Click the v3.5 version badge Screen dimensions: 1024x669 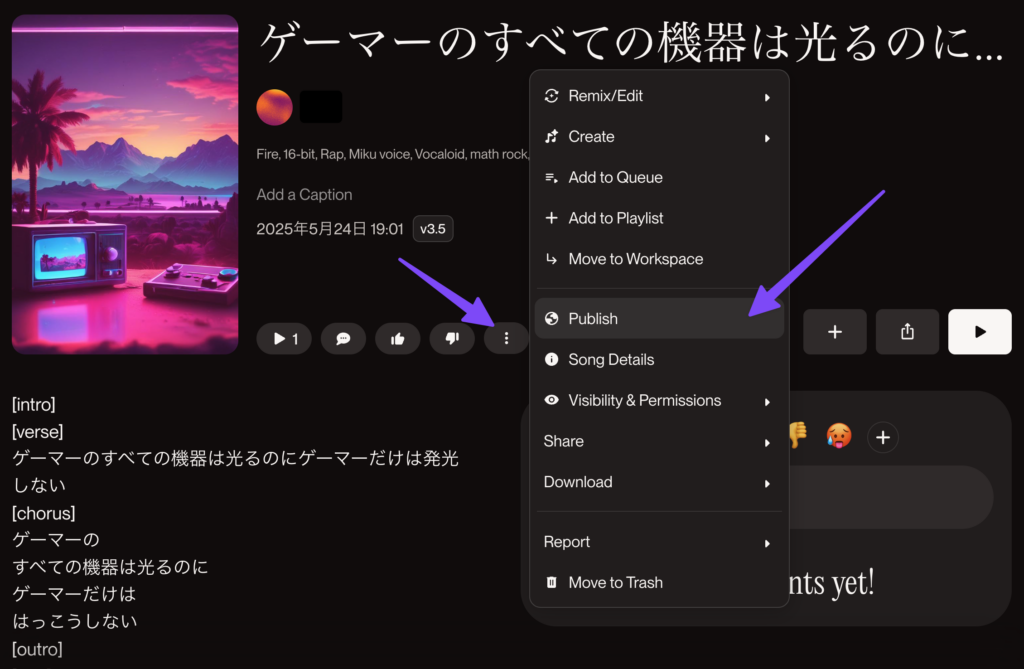[x=433, y=229]
